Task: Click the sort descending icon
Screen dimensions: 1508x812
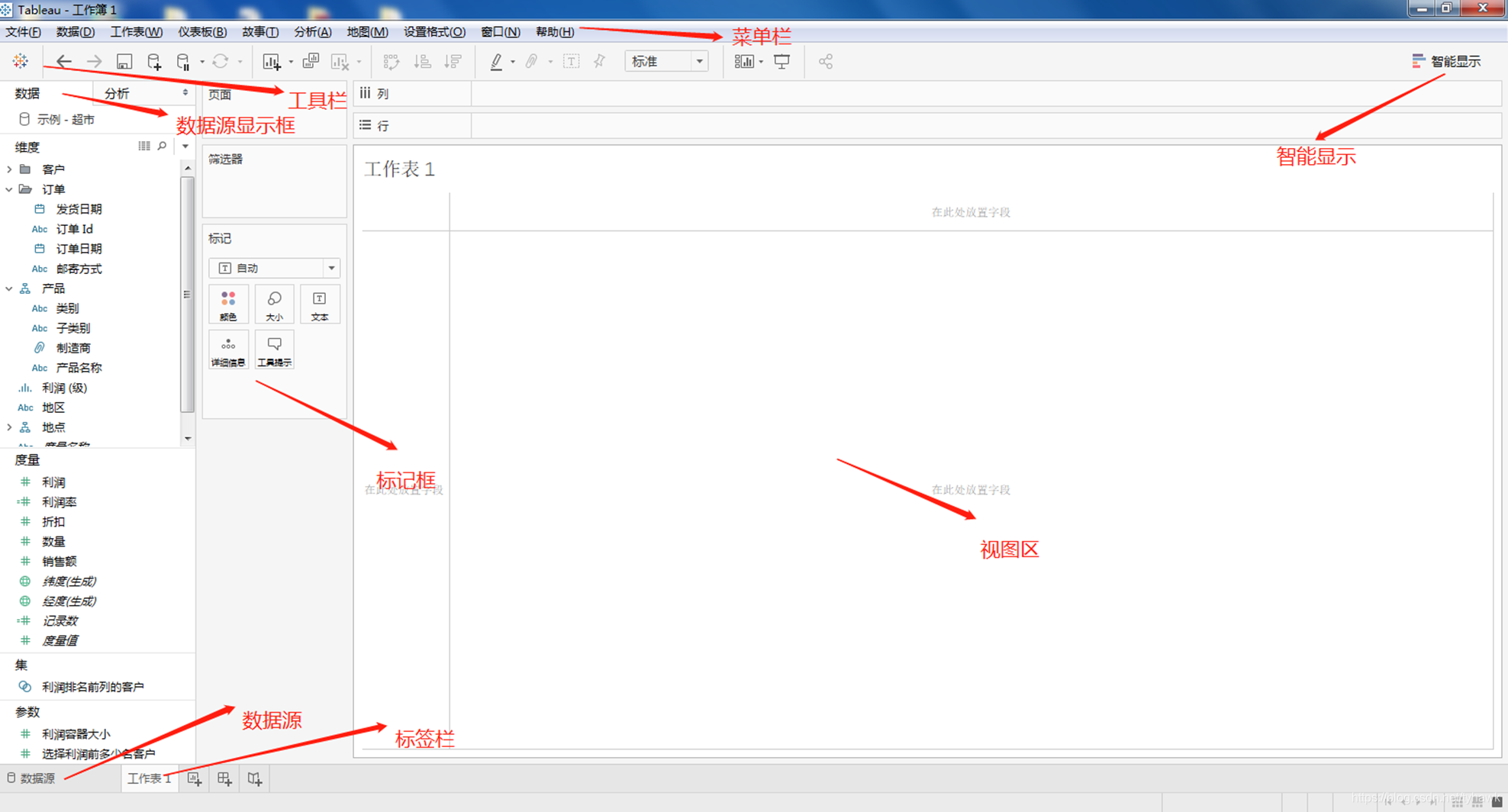Action: point(453,62)
